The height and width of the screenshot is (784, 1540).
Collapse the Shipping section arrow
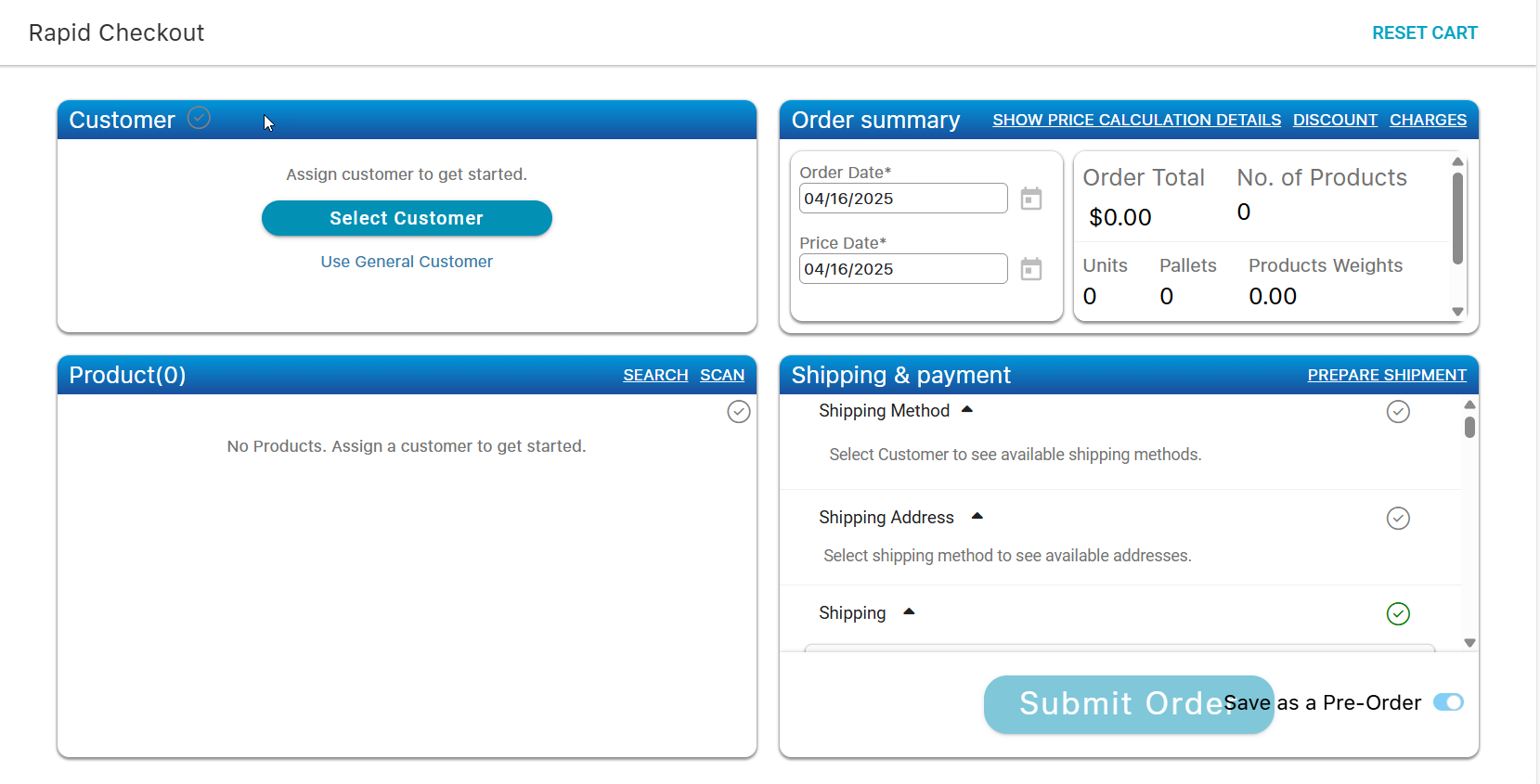[x=909, y=611]
